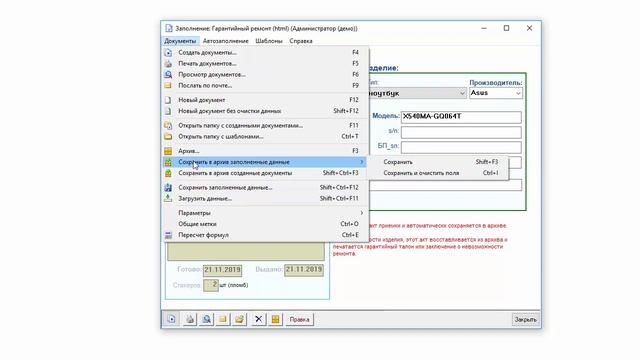Open the Шаблоны menu
This screenshot has height=360, width=640.
tap(269, 41)
